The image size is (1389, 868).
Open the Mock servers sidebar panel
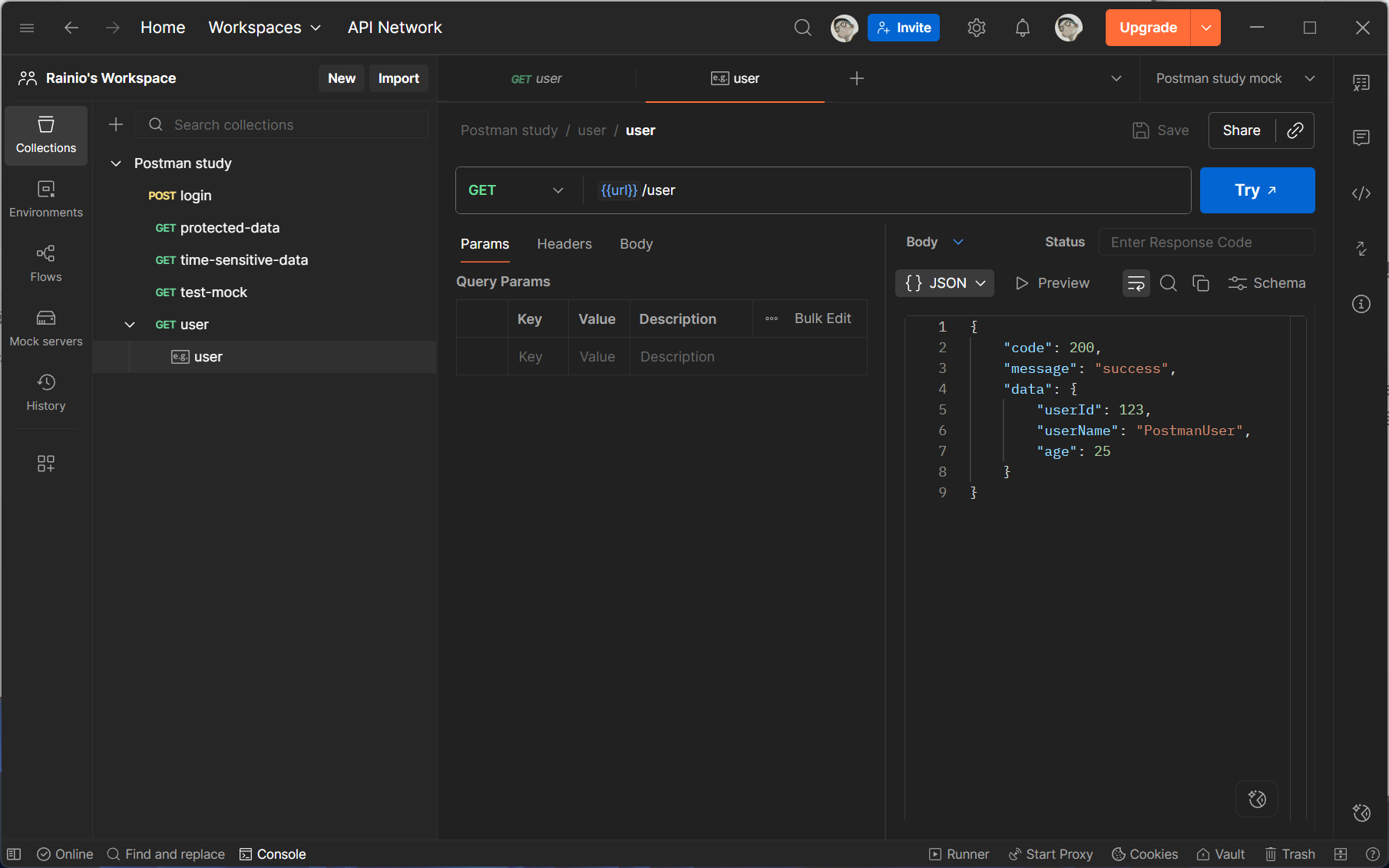click(46, 328)
